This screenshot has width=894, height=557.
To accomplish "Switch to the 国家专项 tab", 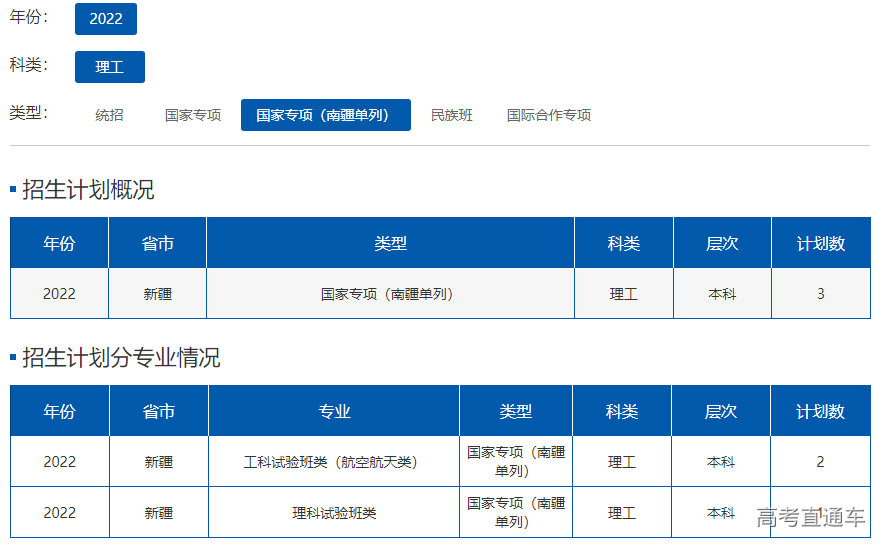I will click(193, 115).
